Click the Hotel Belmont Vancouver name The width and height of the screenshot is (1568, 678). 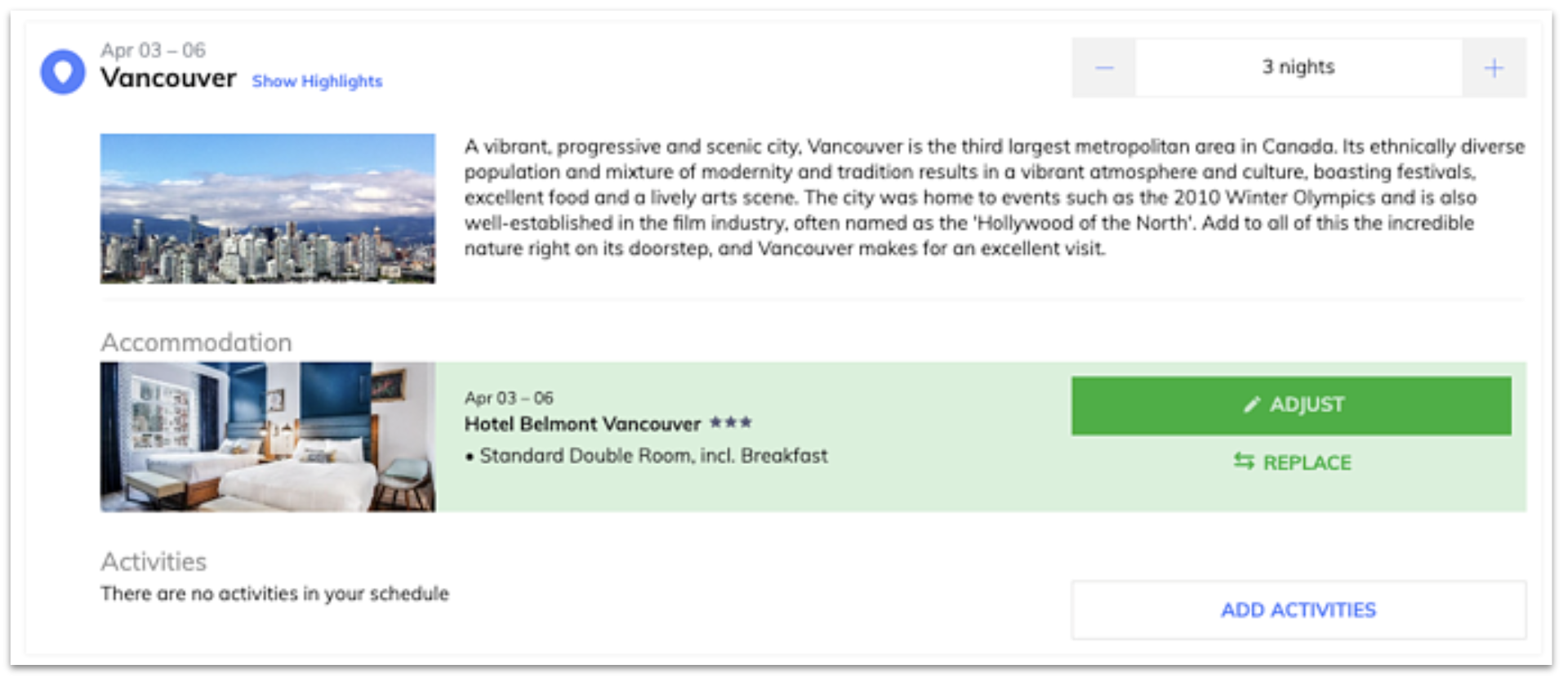[582, 423]
